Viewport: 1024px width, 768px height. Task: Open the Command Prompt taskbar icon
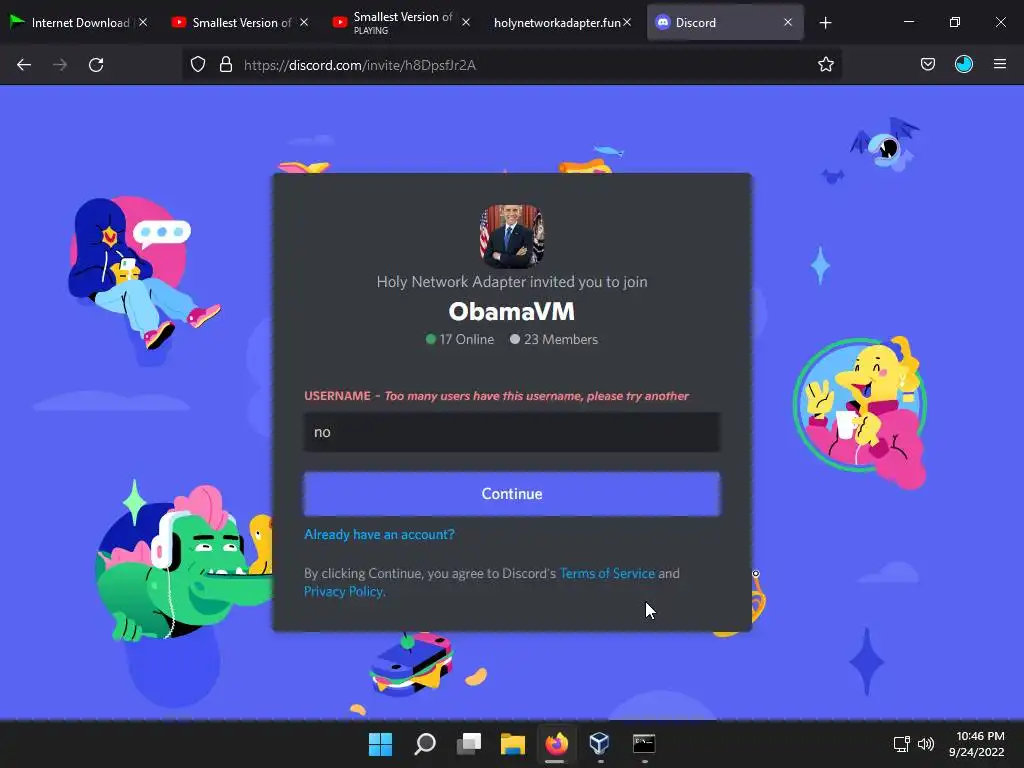pyautogui.click(x=644, y=744)
